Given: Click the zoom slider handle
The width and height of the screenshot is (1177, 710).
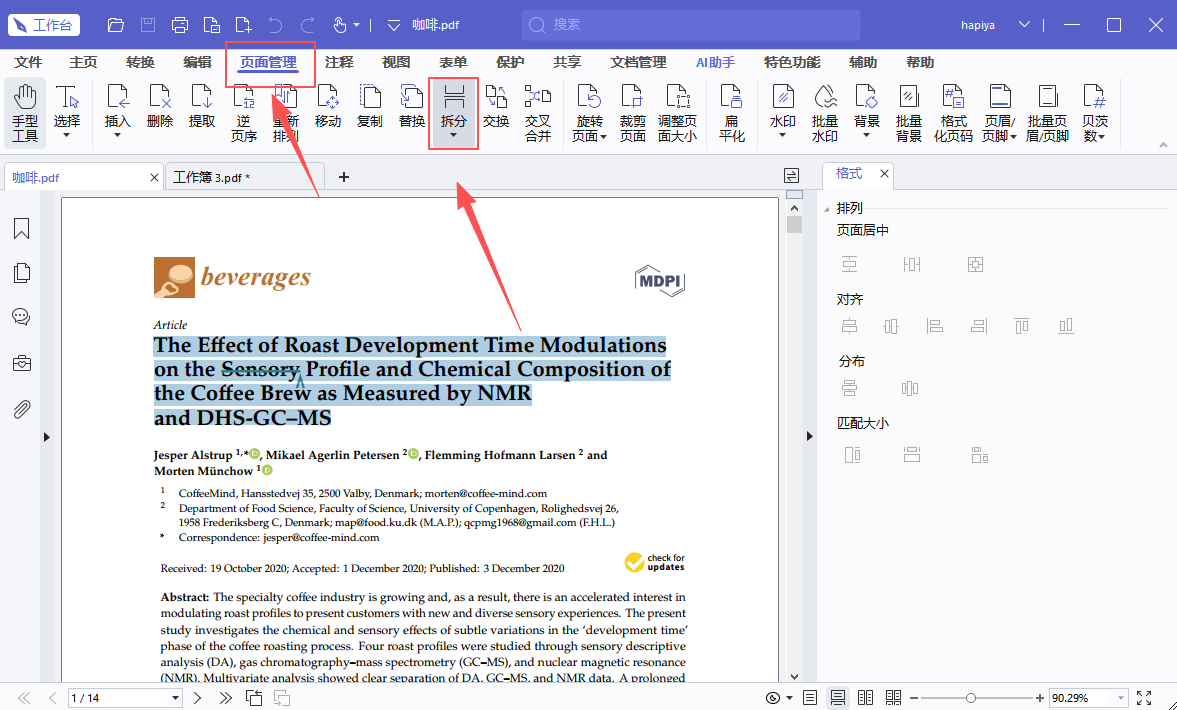Looking at the screenshot, I should click(970, 698).
